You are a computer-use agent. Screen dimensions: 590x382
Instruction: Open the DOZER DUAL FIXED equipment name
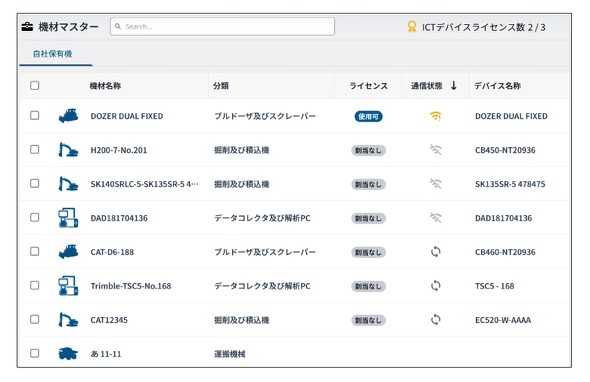tap(127, 116)
